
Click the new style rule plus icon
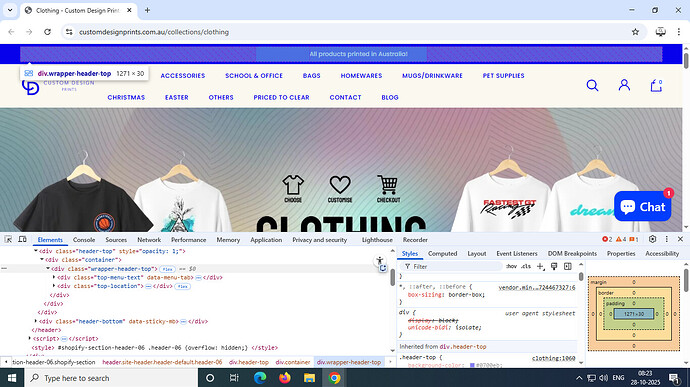tap(540, 266)
